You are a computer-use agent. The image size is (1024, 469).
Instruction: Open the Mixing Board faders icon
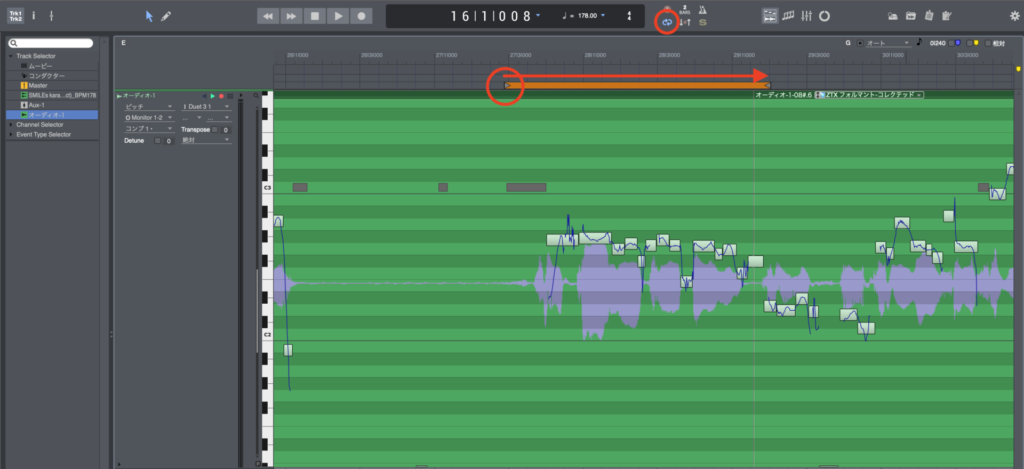coord(807,16)
